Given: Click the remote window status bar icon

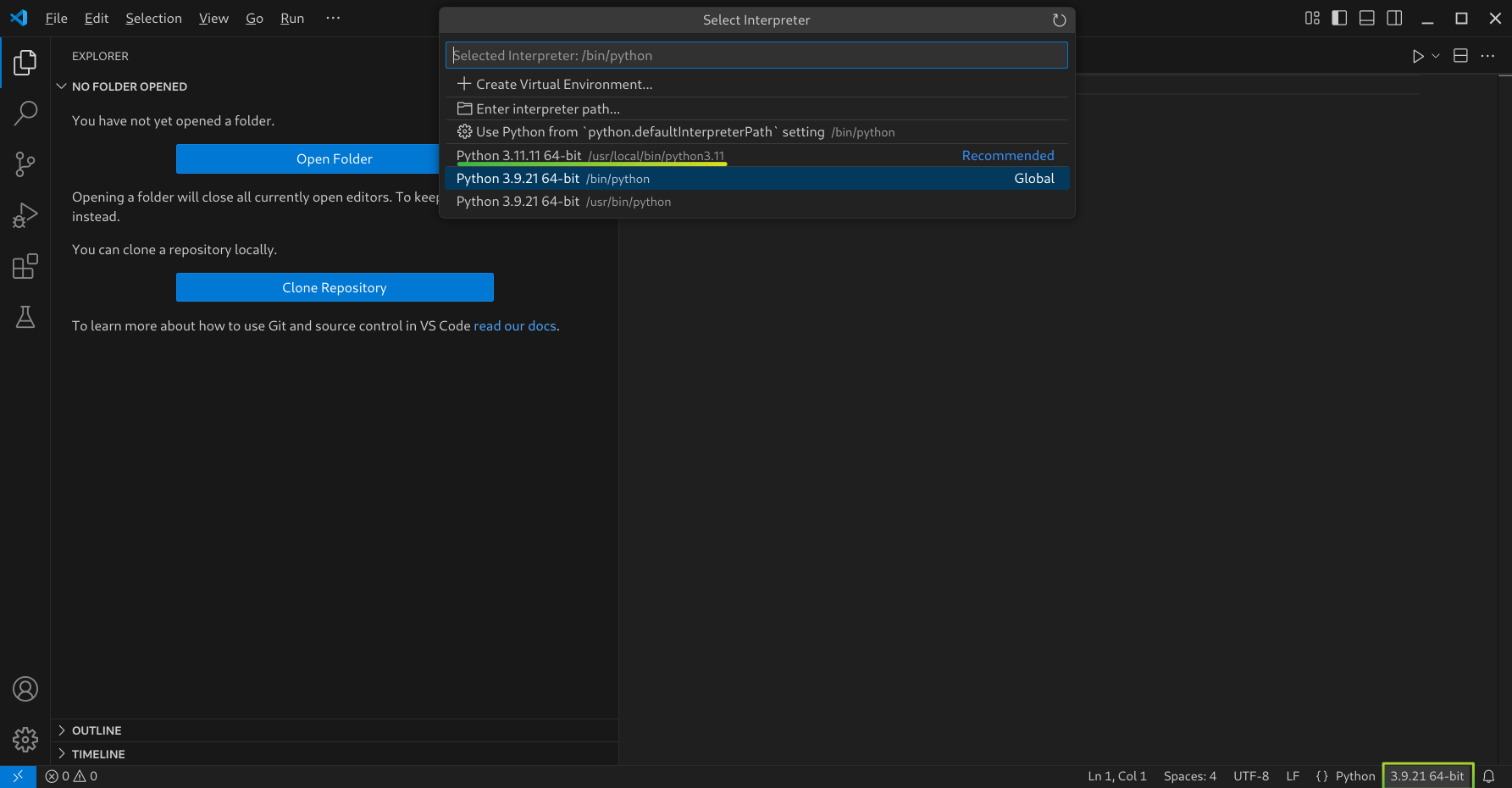Looking at the screenshot, I should [x=18, y=776].
